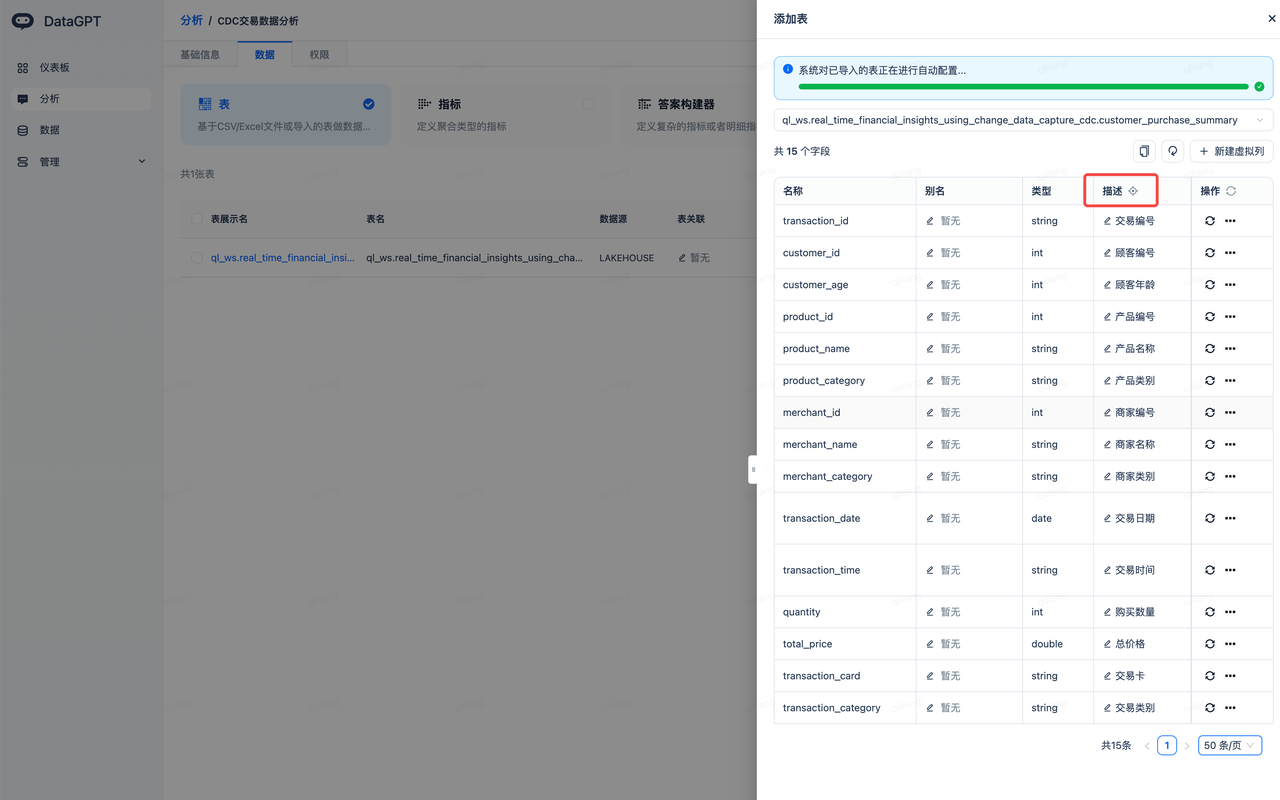
Task: Select the 指标 card radio option
Action: click(588, 104)
